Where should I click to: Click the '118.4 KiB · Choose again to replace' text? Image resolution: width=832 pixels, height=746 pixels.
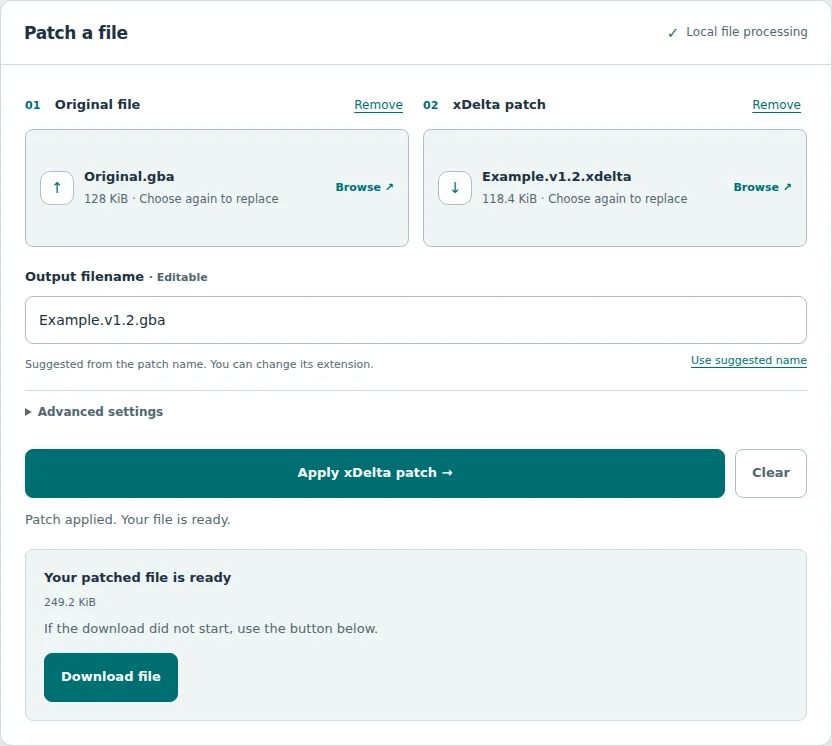pyautogui.click(x=584, y=198)
